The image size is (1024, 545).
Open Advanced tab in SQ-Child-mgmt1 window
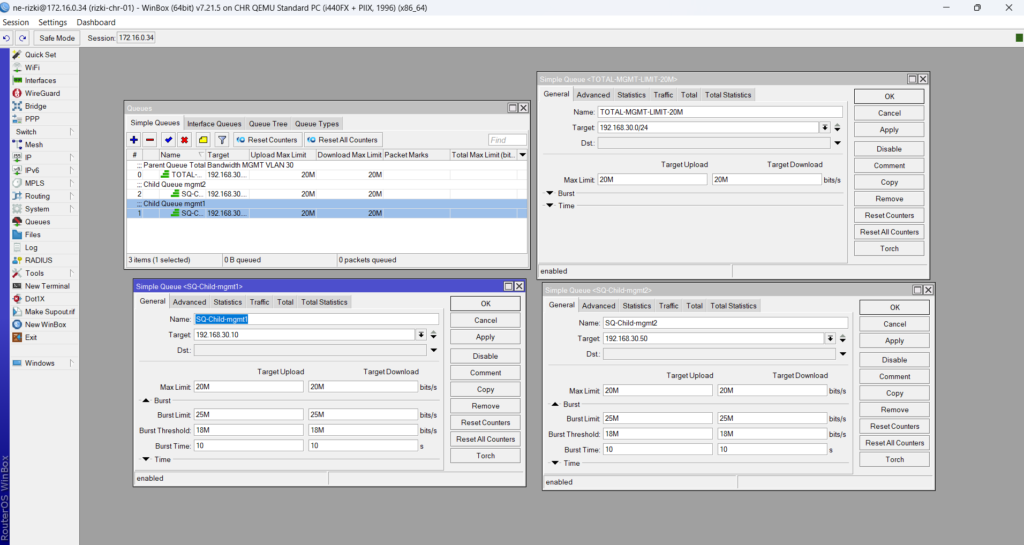[x=189, y=302]
